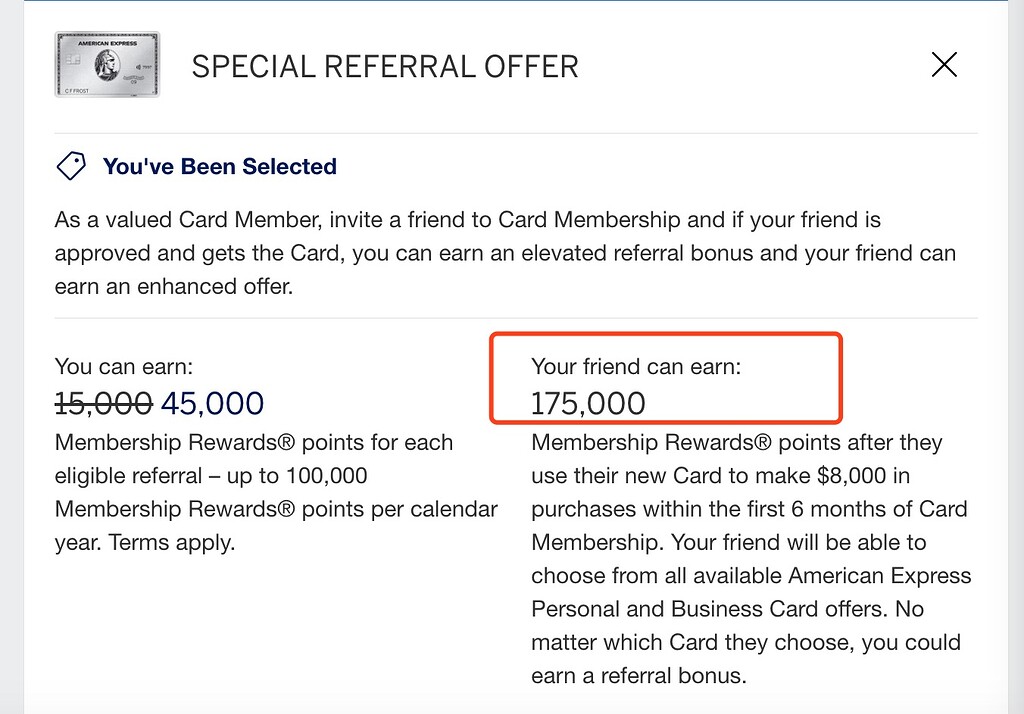Click the American Express Platinum card image

click(x=107, y=65)
